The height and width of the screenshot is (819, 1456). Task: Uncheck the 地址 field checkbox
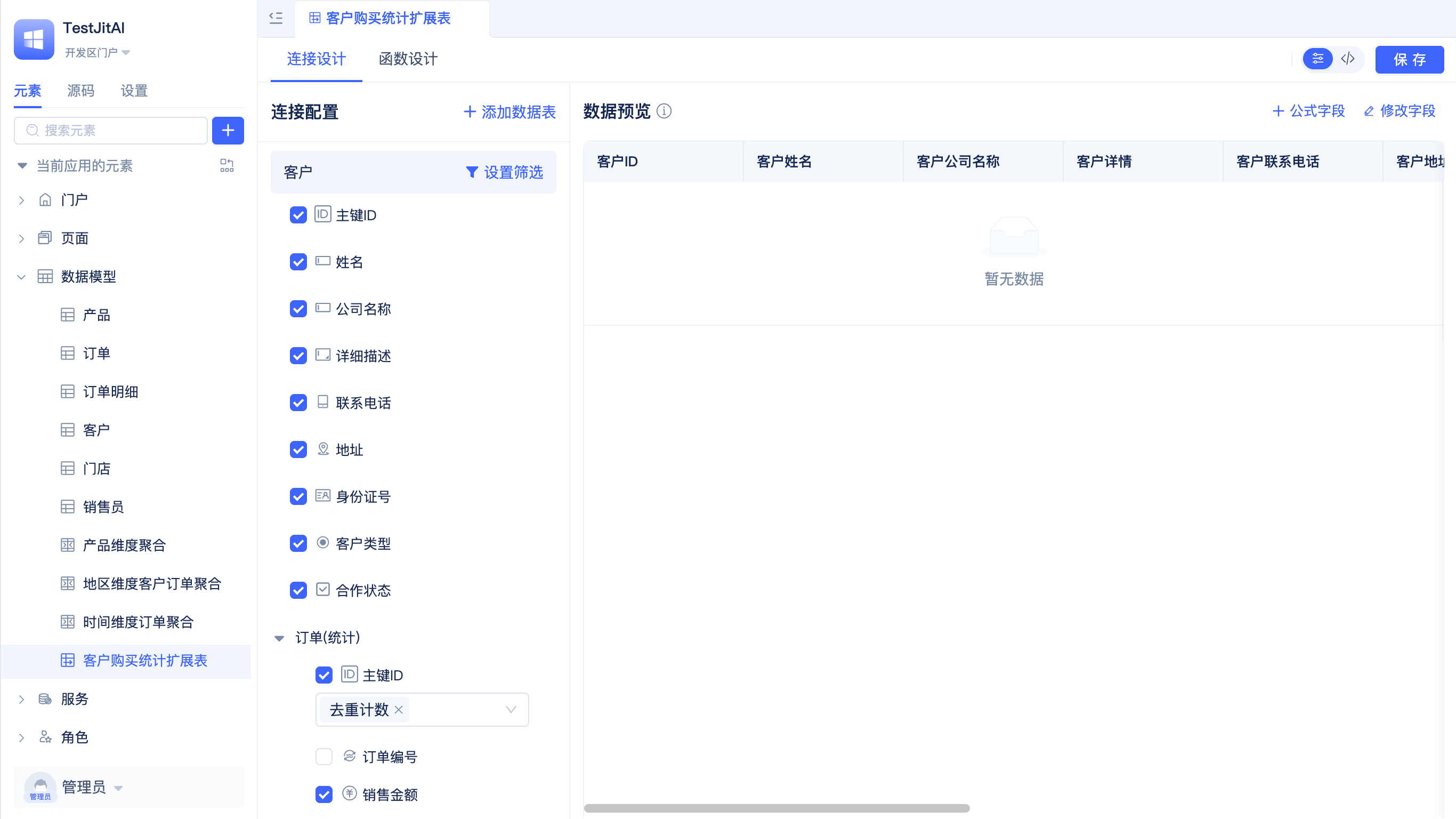(298, 449)
